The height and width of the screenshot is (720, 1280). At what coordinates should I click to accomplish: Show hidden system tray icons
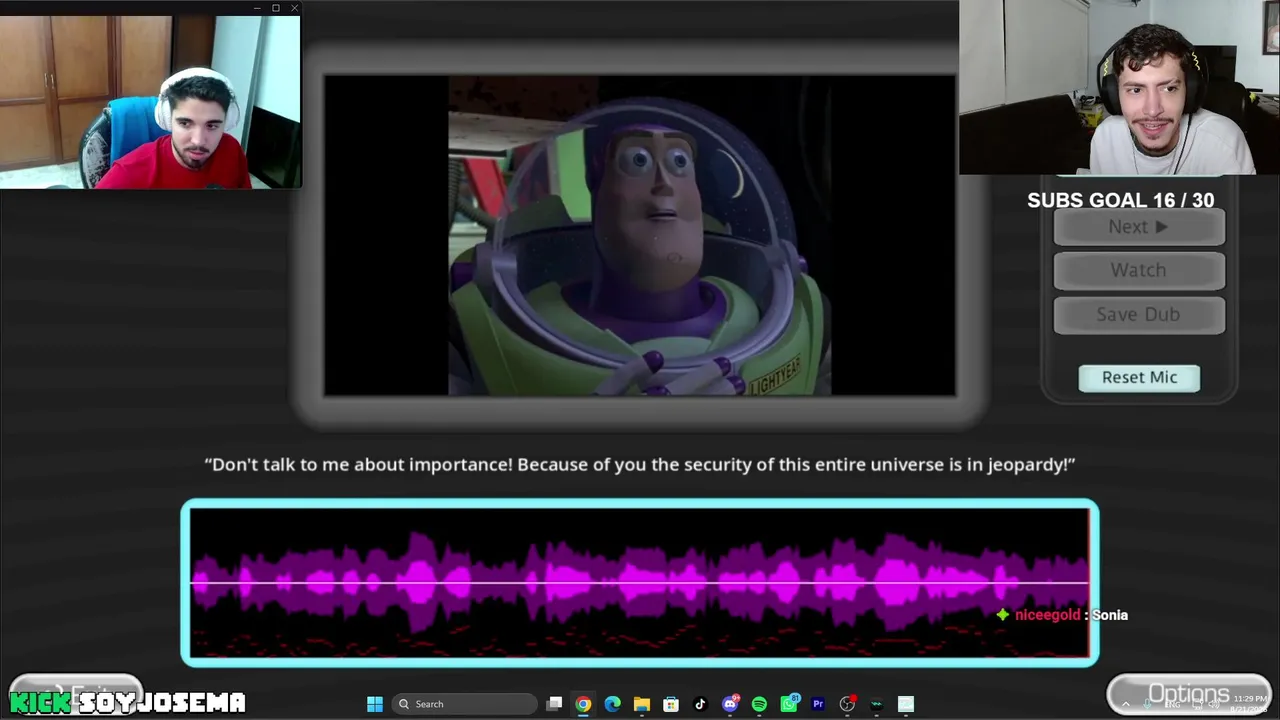(x=1126, y=704)
